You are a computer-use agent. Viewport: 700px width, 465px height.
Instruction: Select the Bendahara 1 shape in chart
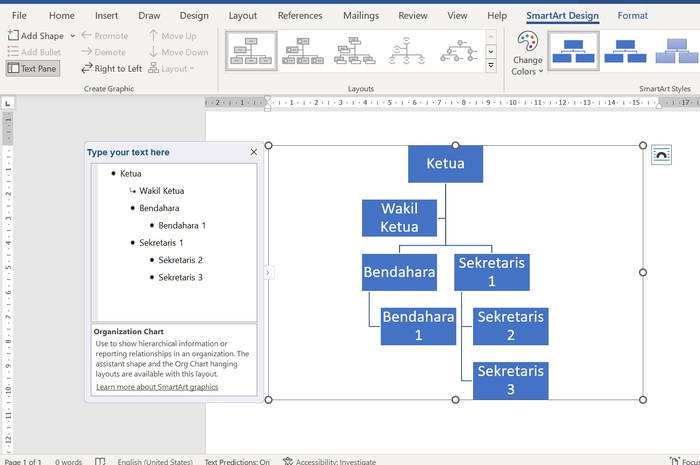coord(418,326)
